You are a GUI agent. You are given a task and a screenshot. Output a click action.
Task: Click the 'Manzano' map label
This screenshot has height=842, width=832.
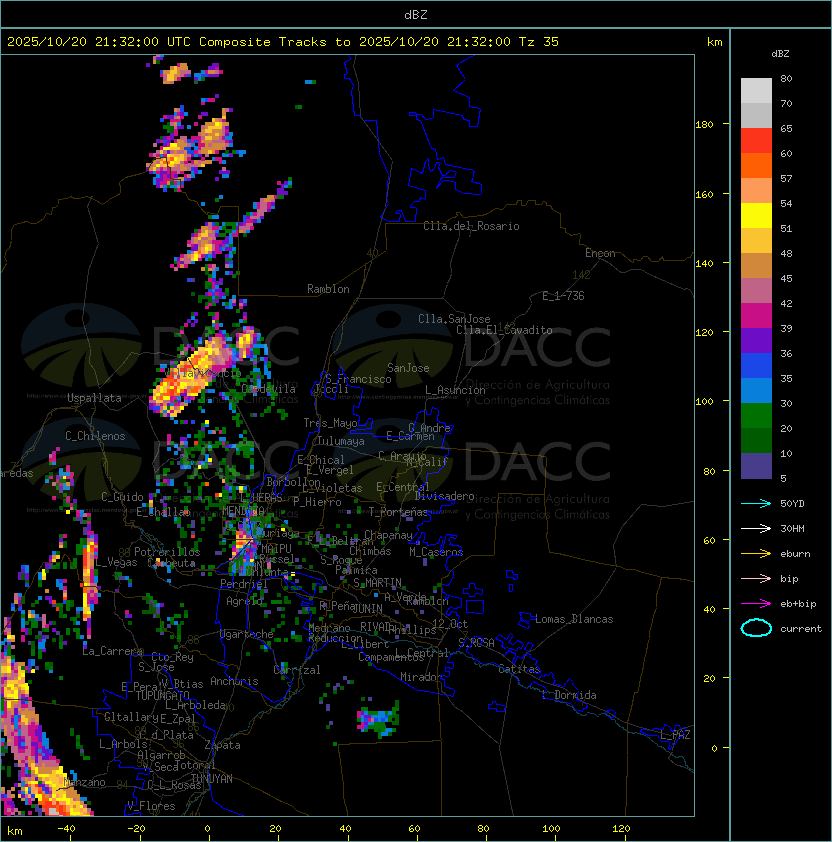84,782
